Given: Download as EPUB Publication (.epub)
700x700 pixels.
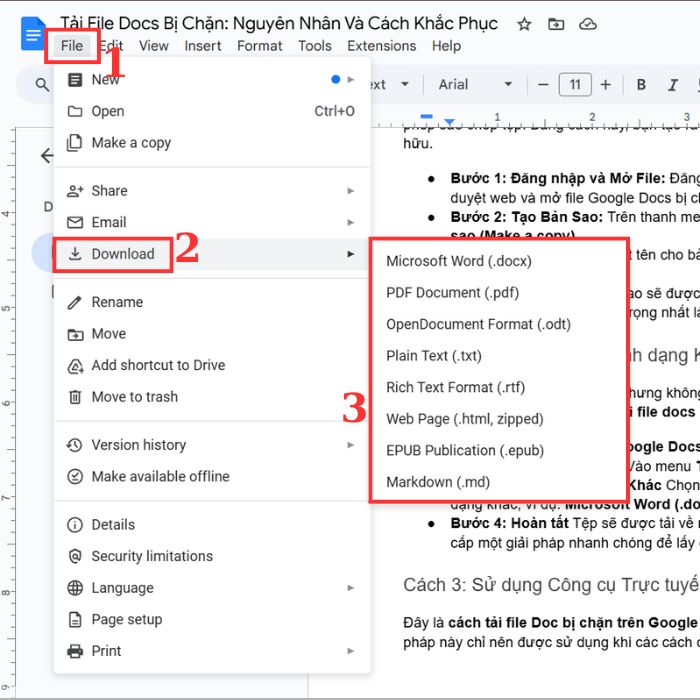Looking at the screenshot, I should pos(499,450).
